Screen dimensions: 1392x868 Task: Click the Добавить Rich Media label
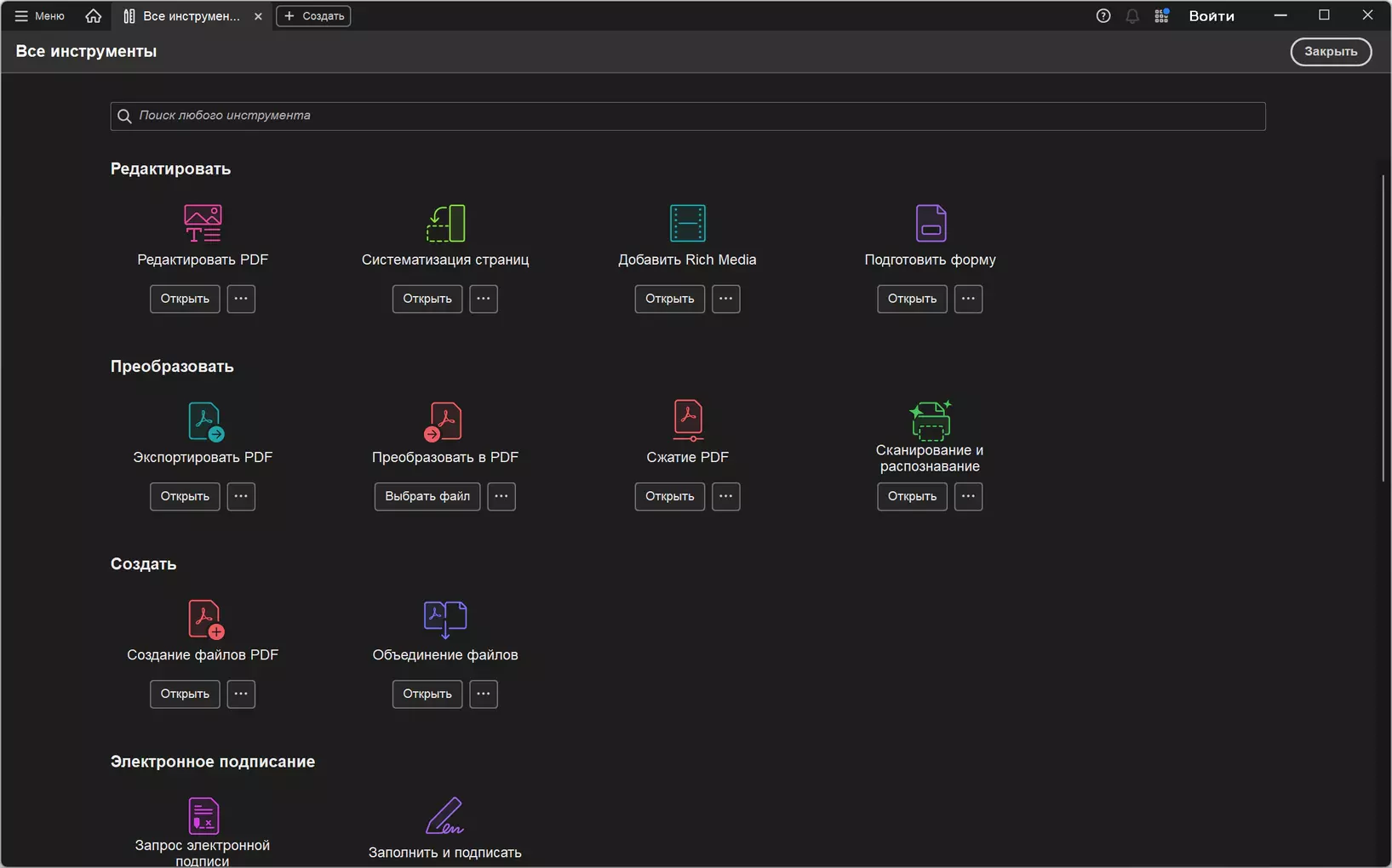pos(687,260)
